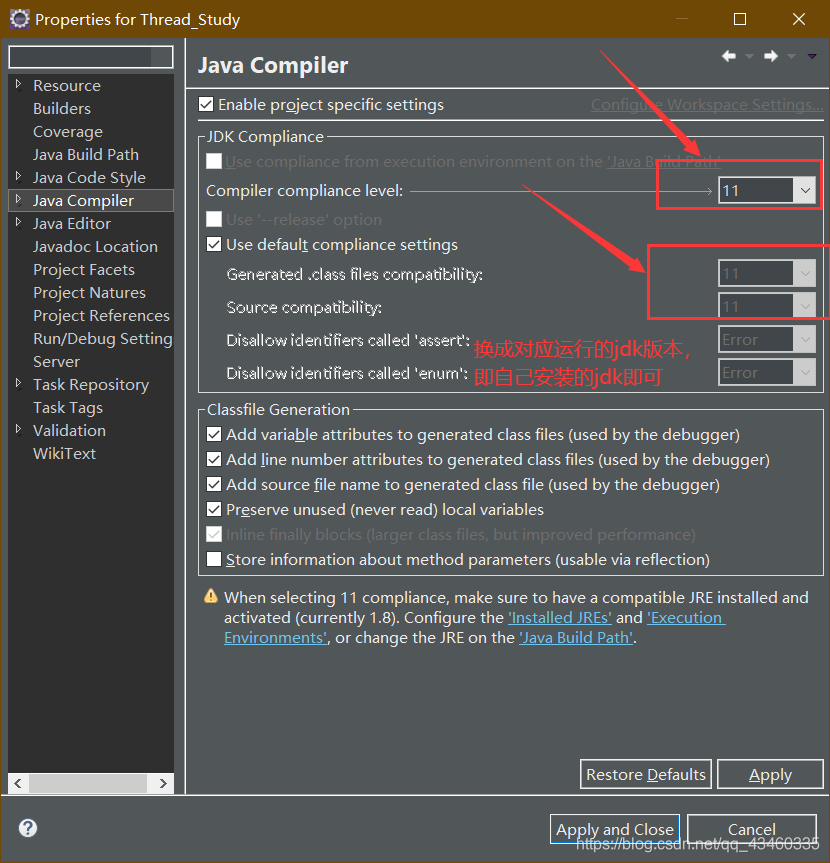Image resolution: width=830 pixels, height=863 pixels.
Task: Toggle Enable project specific settings
Action: tap(206, 104)
